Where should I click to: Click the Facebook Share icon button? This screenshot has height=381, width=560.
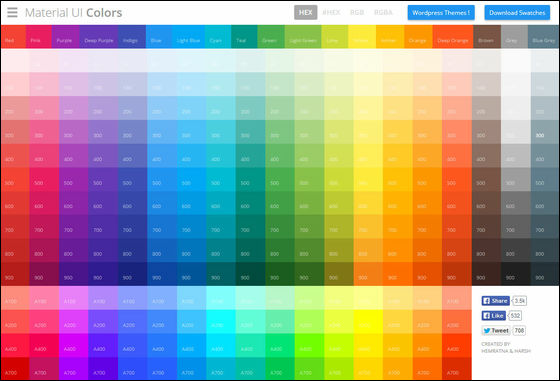(x=495, y=301)
